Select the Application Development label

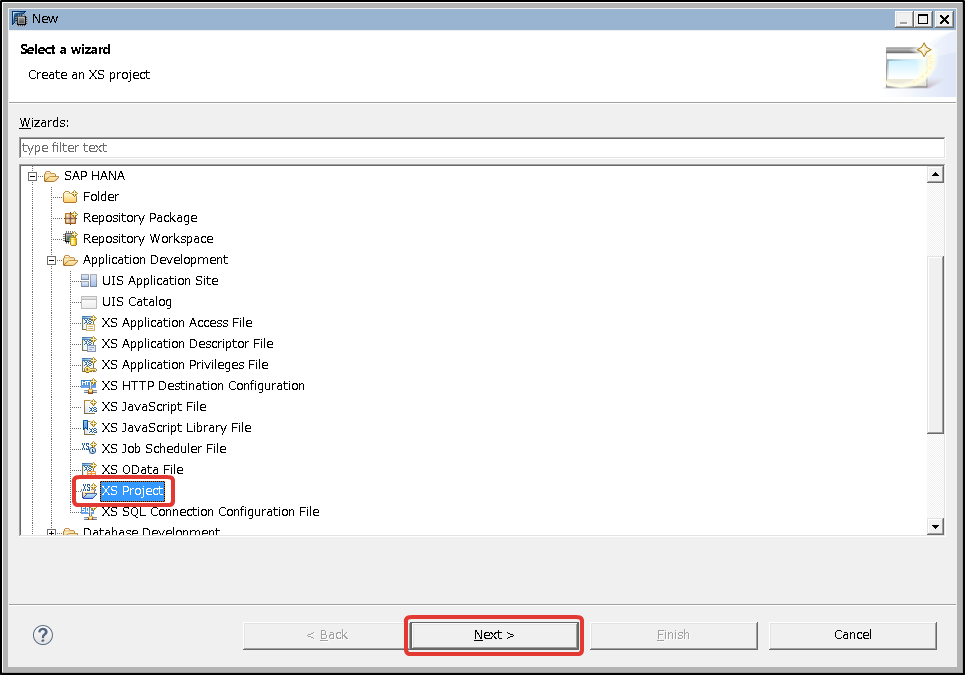click(x=155, y=260)
